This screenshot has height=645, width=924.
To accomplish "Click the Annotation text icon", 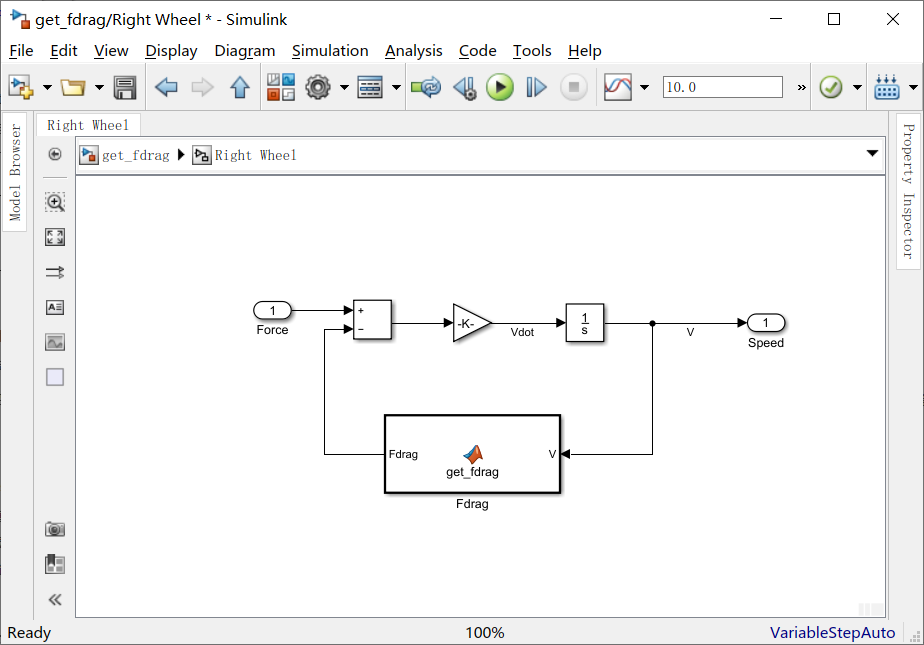I will coord(55,307).
